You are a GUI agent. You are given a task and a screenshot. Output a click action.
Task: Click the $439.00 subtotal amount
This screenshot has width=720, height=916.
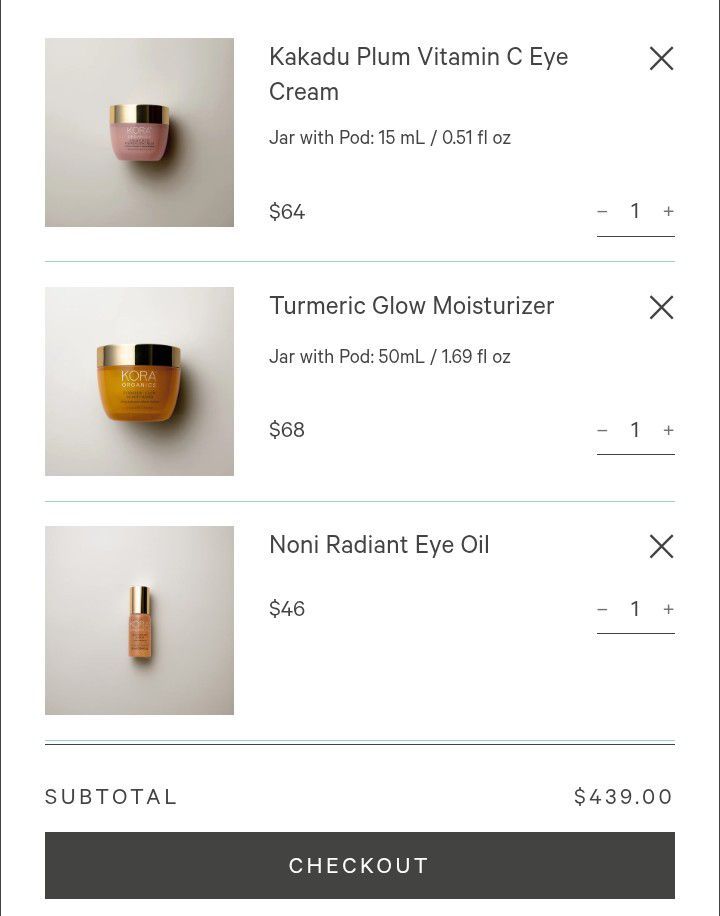(624, 797)
